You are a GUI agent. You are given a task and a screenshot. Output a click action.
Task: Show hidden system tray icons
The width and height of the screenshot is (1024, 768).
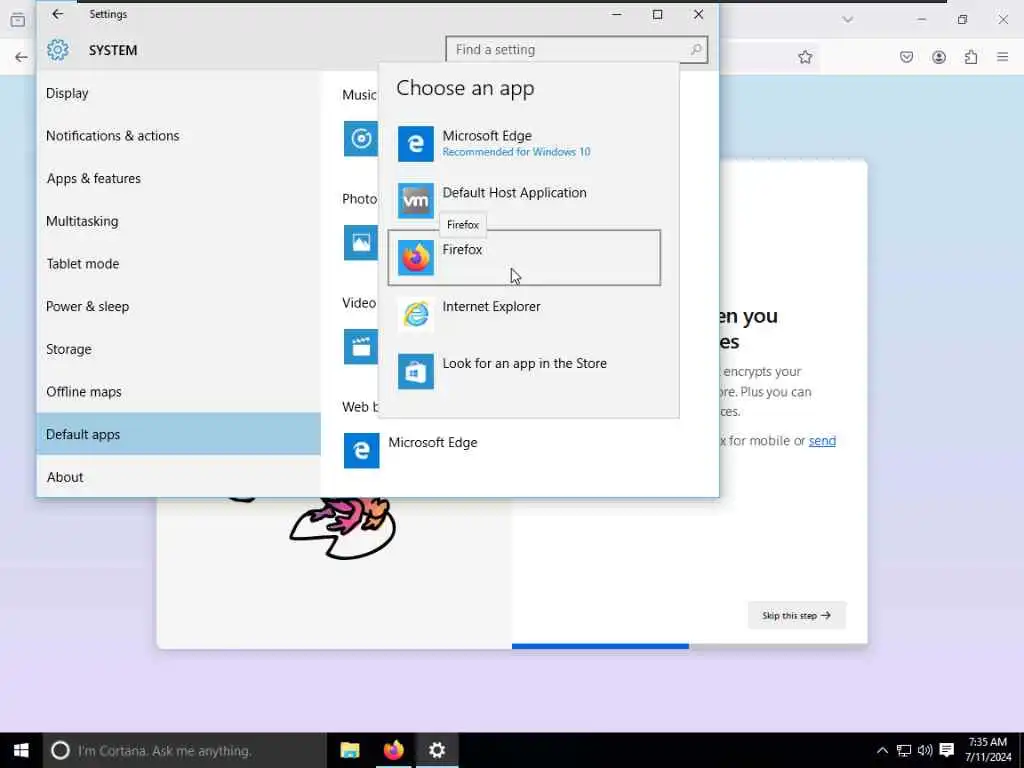tap(882, 750)
